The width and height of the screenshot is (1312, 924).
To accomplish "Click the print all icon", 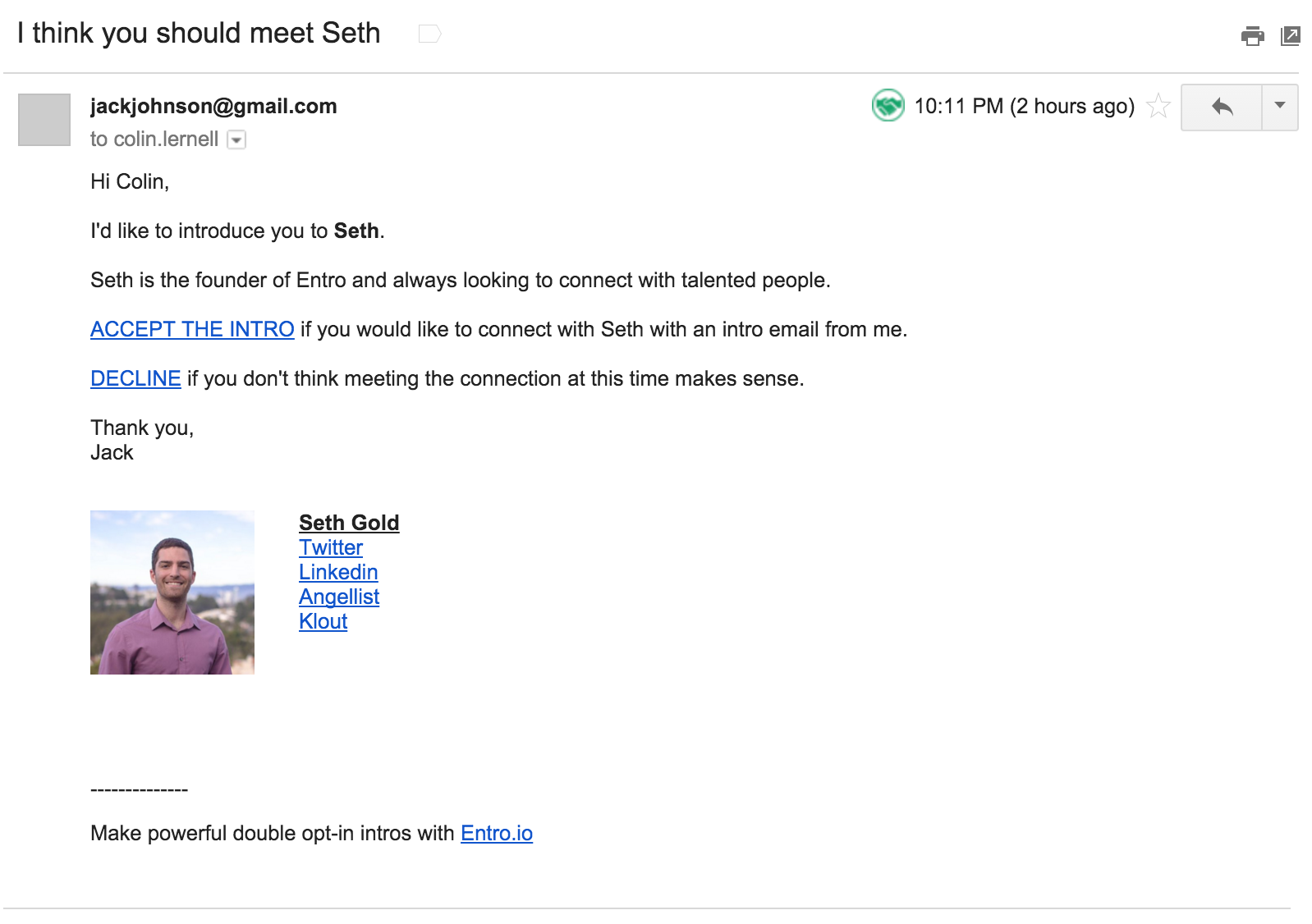I will point(1252,36).
